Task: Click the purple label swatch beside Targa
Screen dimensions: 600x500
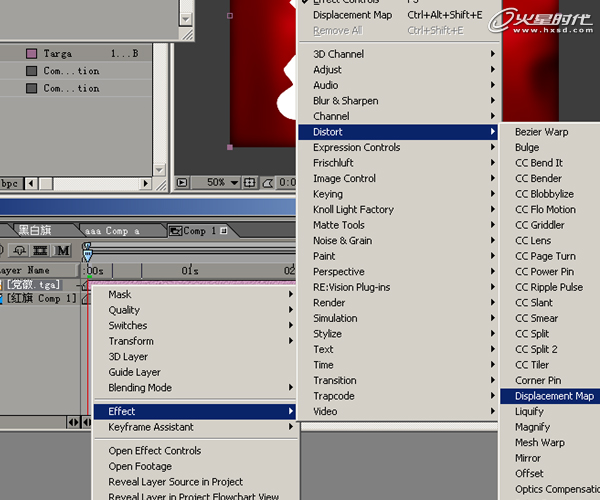Action: 31,53
